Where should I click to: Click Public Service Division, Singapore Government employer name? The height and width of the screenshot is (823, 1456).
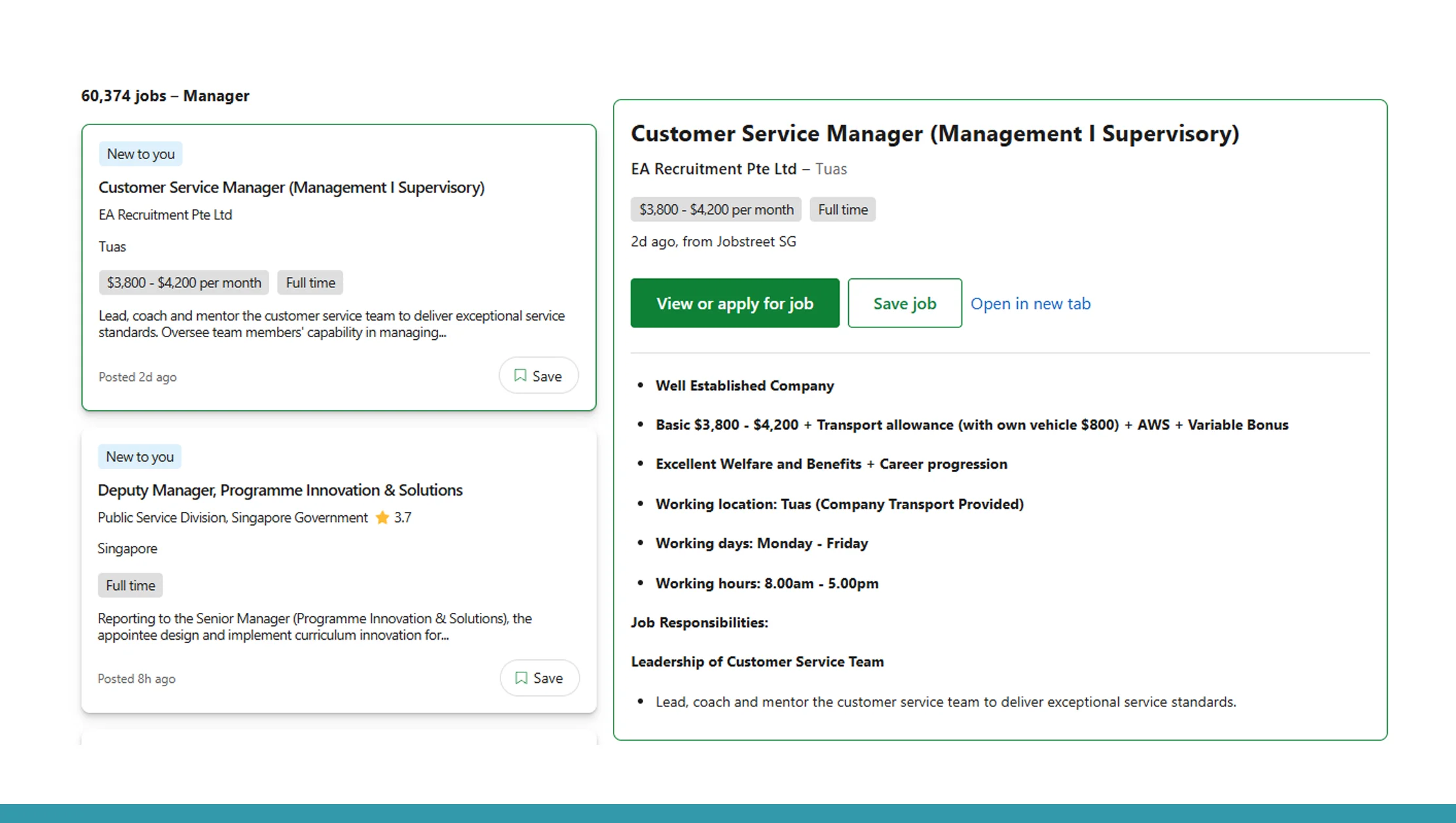(231, 517)
